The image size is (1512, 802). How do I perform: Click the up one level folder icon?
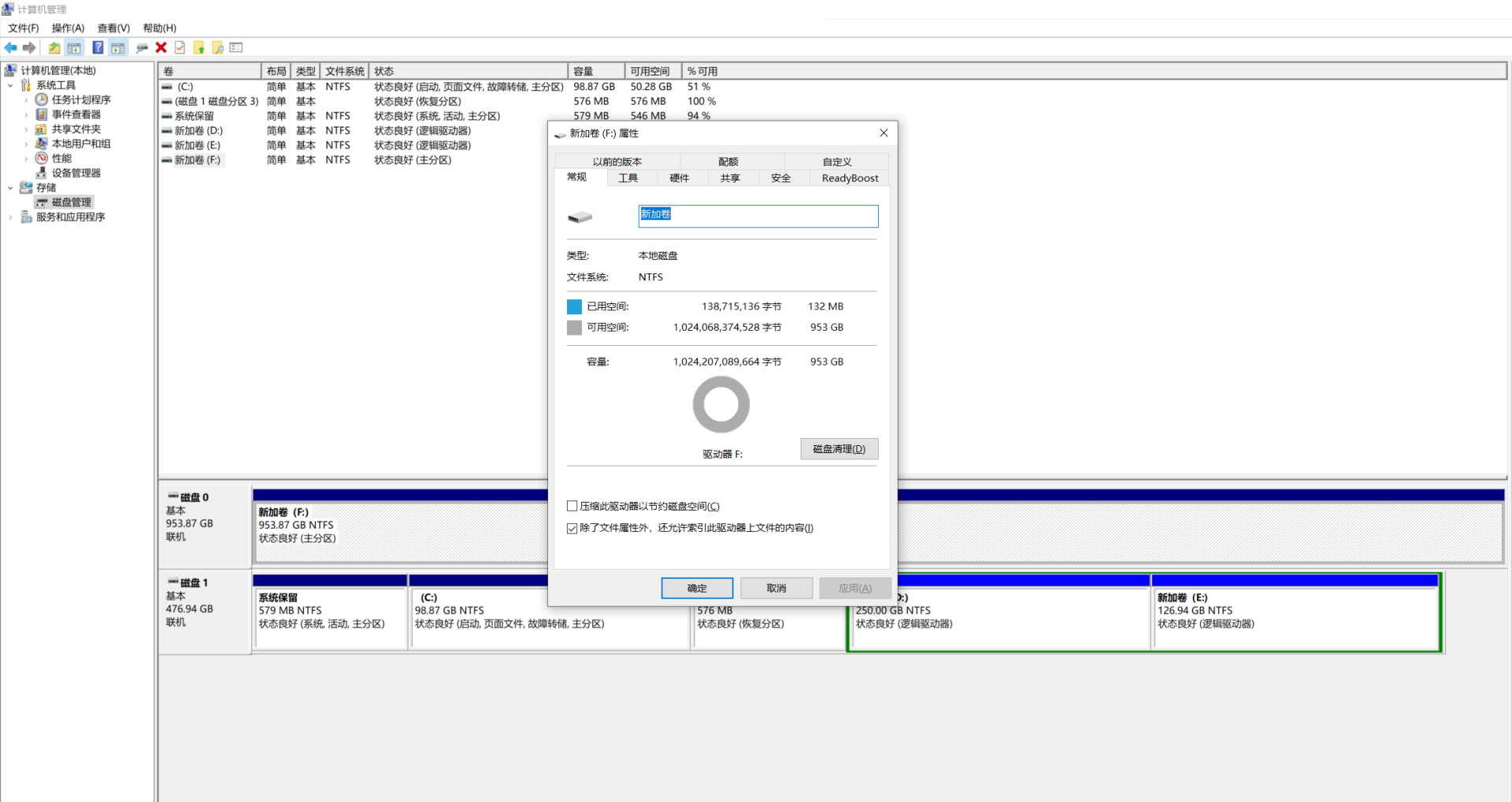point(54,47)
